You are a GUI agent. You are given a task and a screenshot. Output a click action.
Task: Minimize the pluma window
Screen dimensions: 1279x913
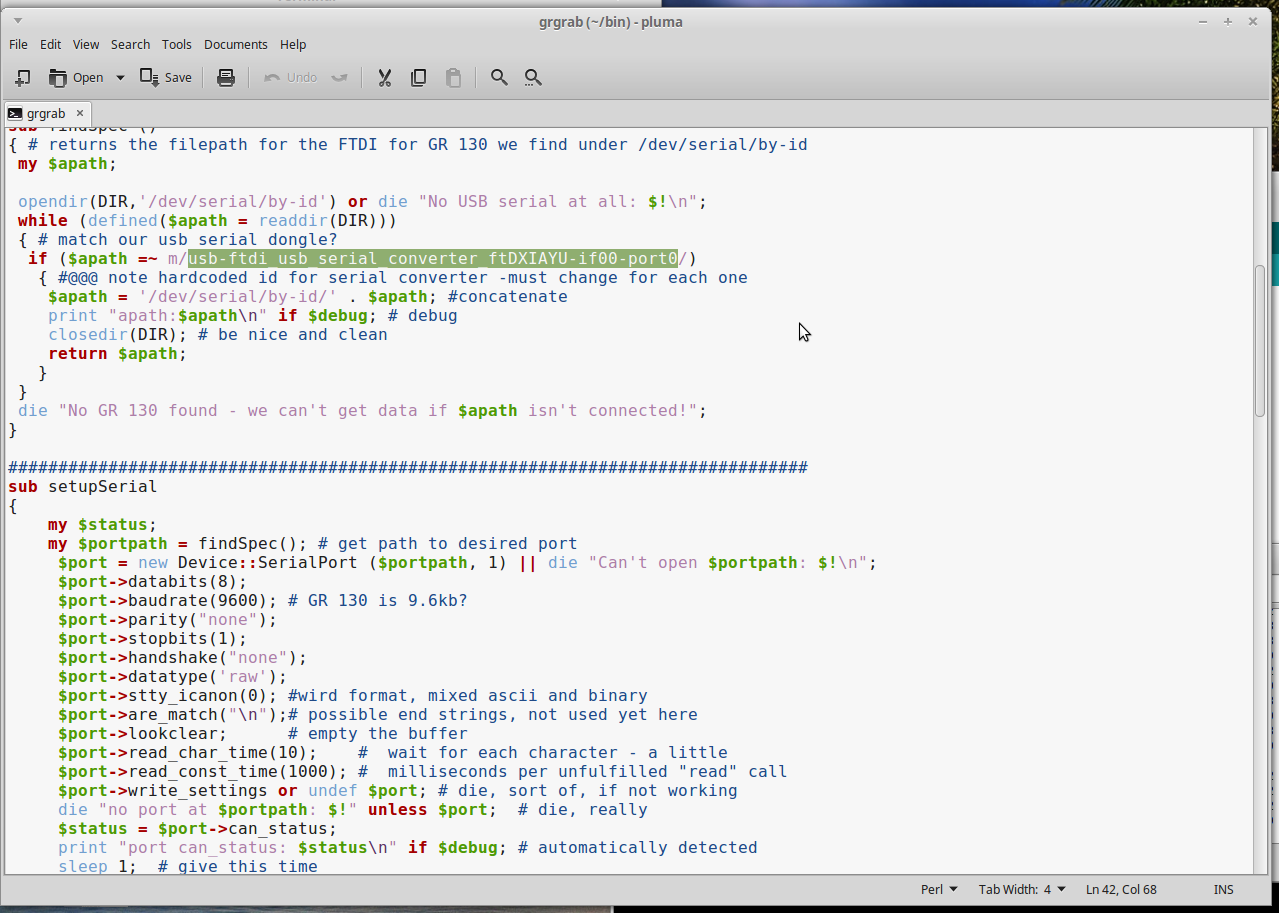1205,21
